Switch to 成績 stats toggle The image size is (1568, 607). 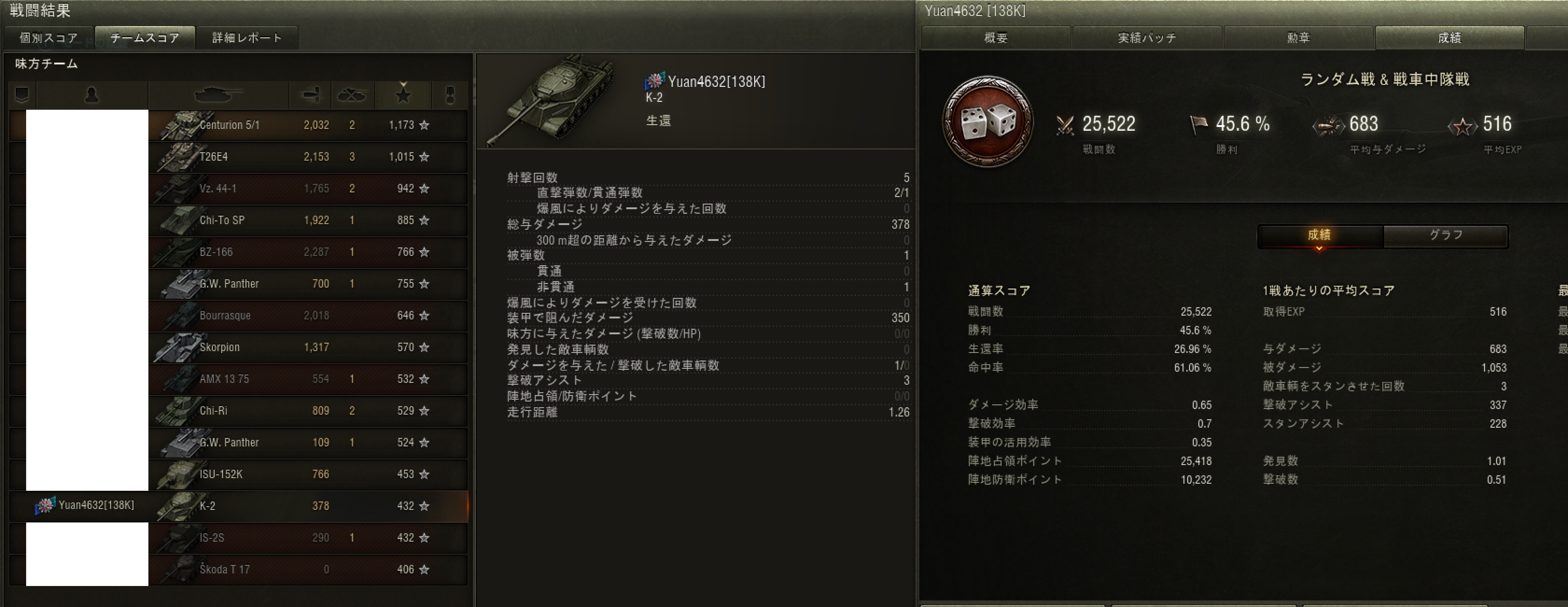[1320, 236]
